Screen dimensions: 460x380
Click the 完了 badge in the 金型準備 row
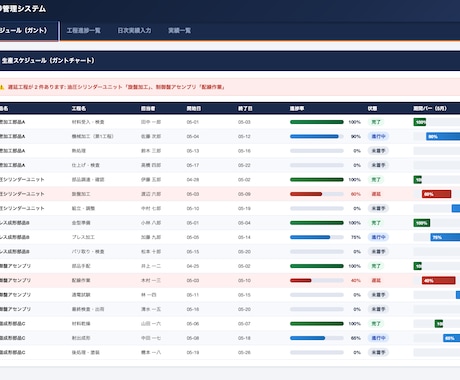376,223
